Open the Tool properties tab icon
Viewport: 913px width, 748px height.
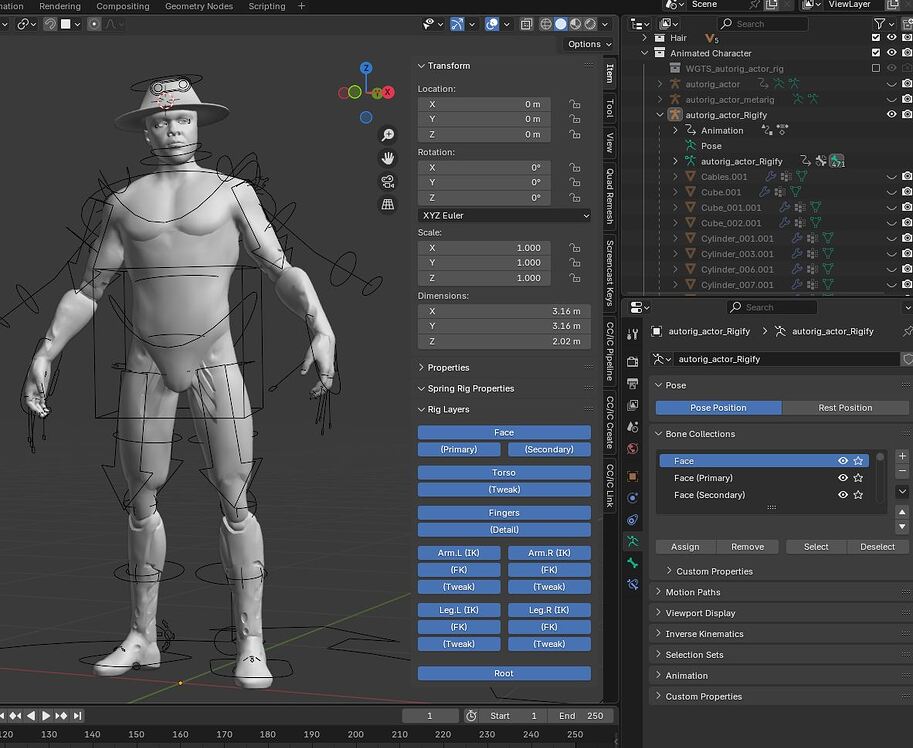pos(633,334)
